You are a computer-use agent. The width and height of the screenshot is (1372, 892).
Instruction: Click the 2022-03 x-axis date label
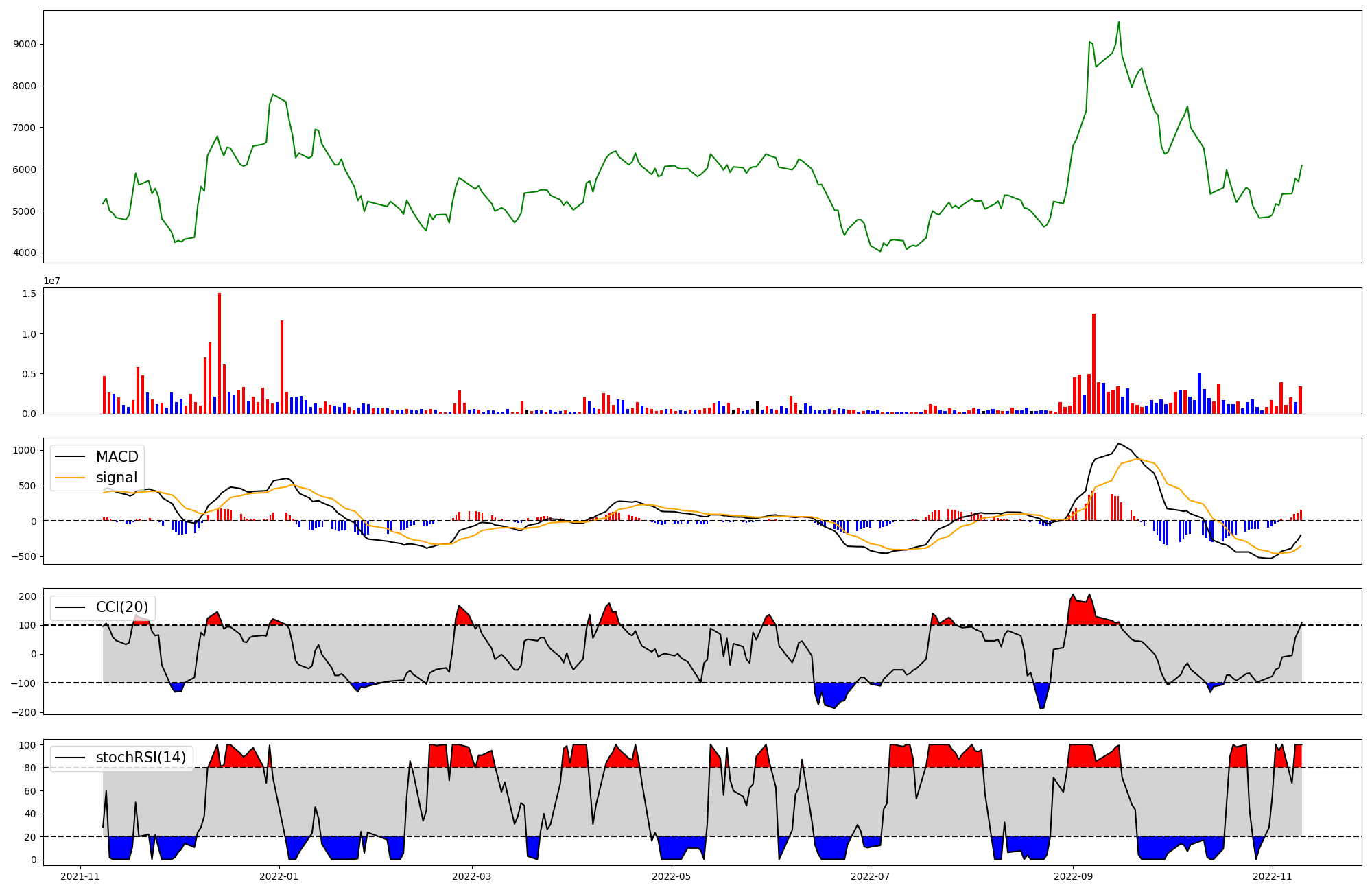click(472, 876)
